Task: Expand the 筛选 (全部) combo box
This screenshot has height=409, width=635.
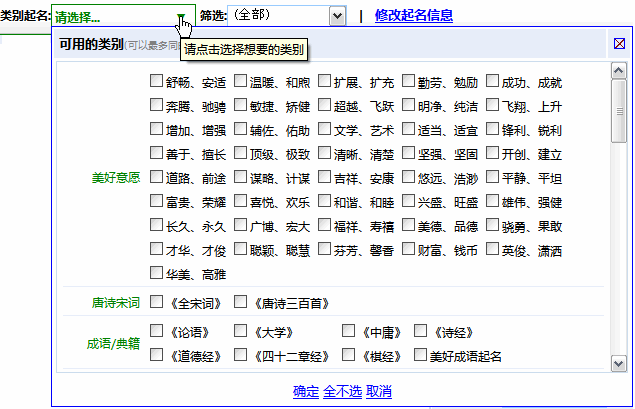Action: pos(337,16)
